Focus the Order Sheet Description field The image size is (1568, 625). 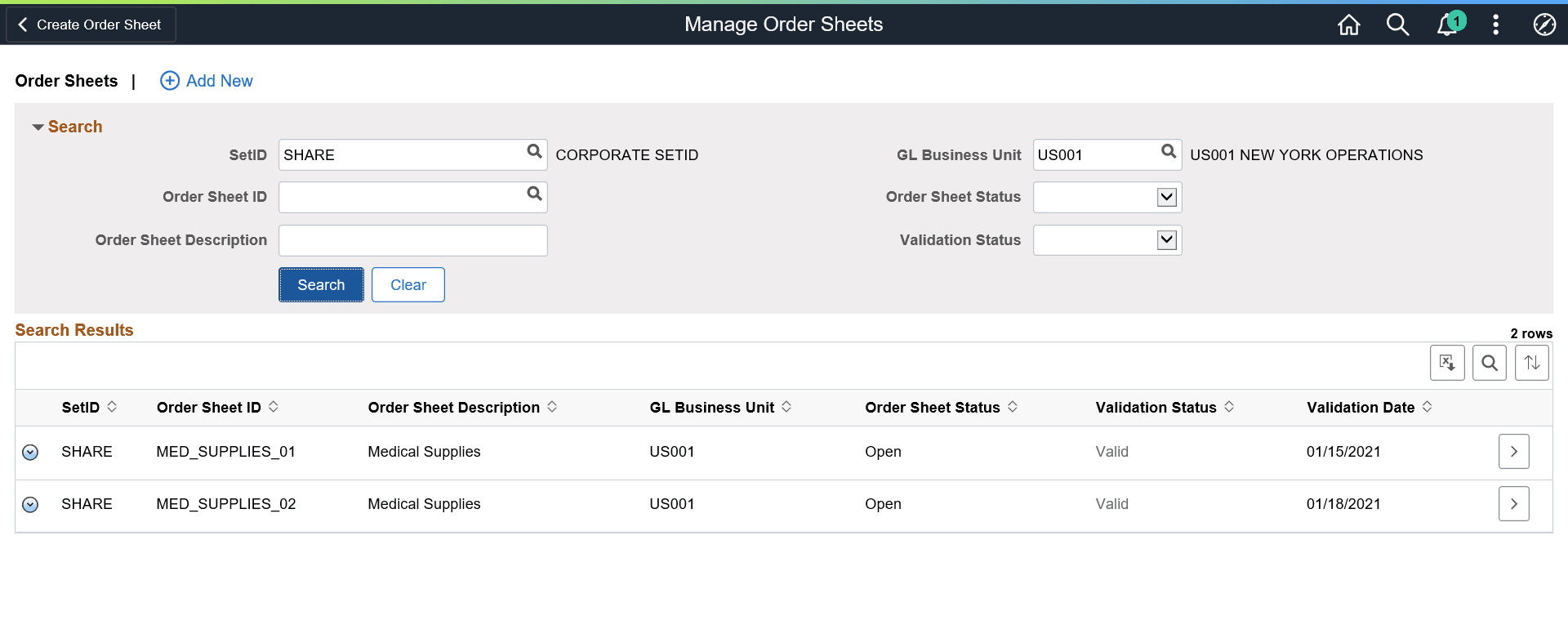coord(413,240)
